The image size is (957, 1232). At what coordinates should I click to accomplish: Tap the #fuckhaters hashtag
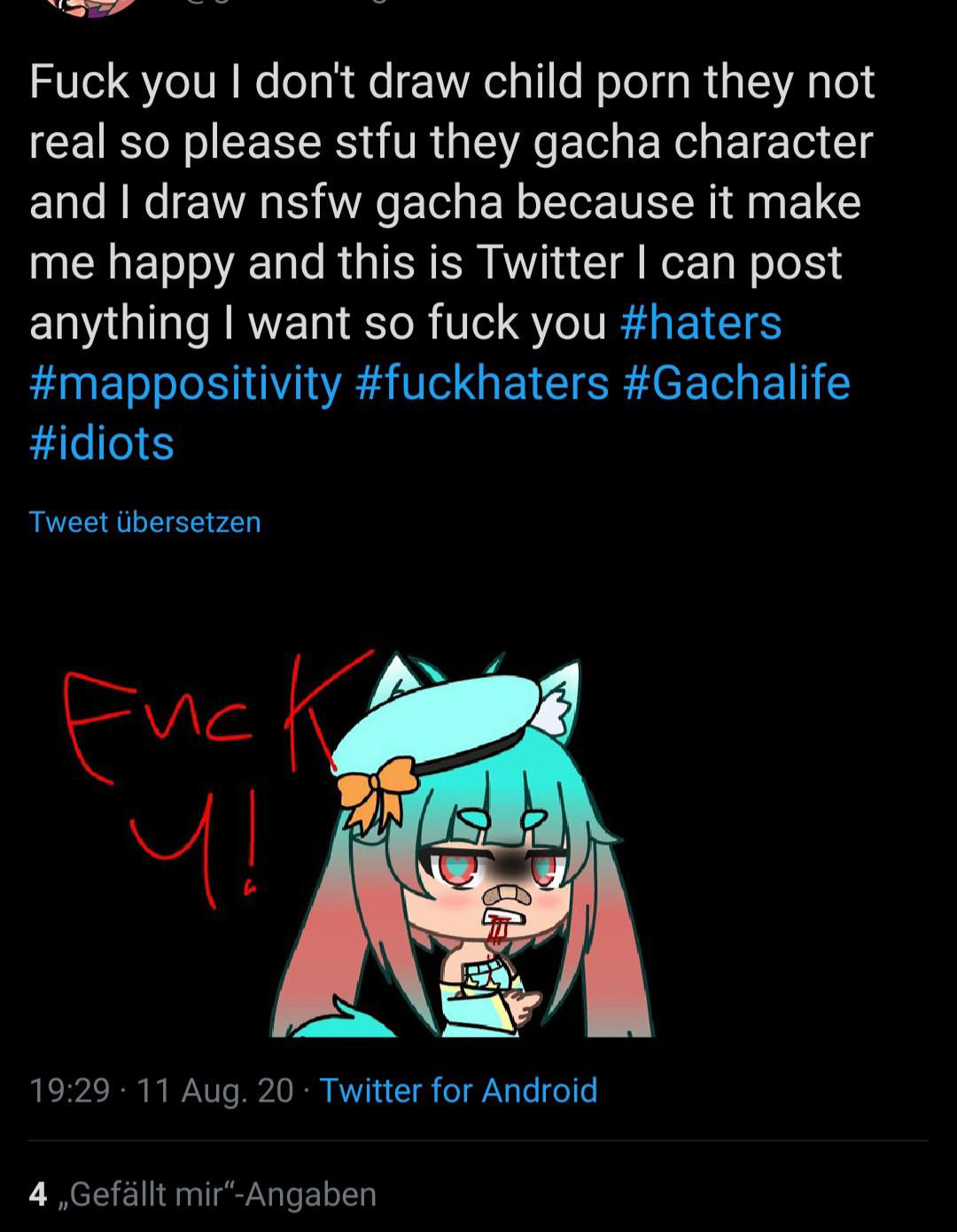click(482, 383)
